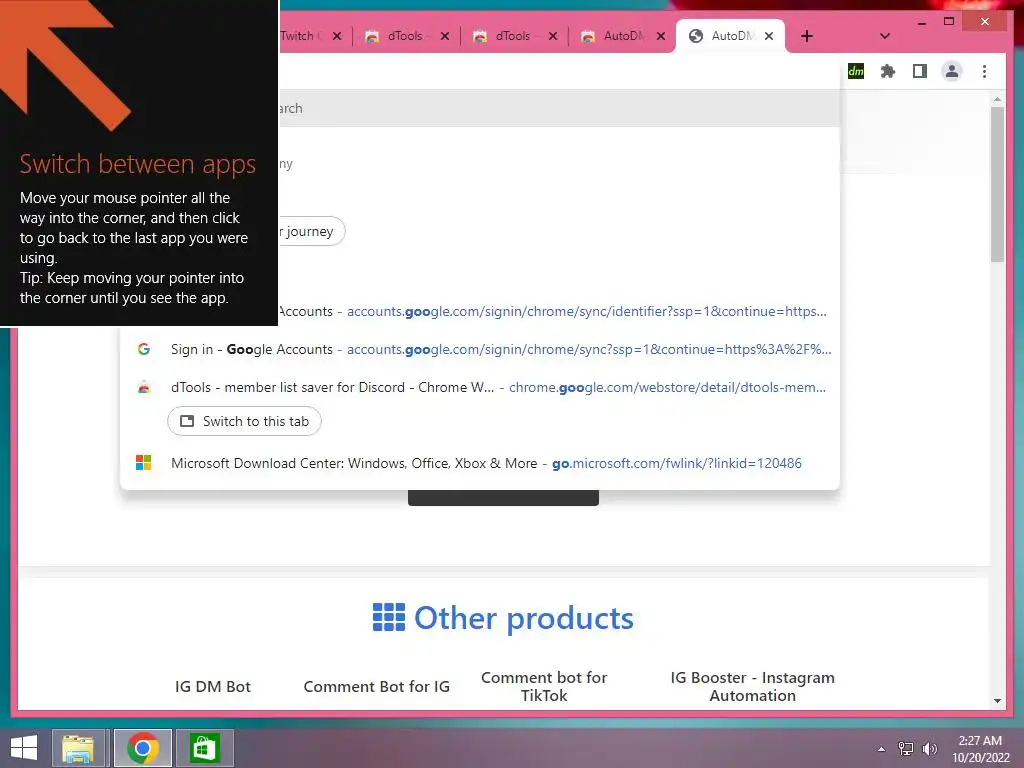Click the Google favicon beside Sign in
The width and height of the screenshot is (1024, 768).
(x=144, y=349)
